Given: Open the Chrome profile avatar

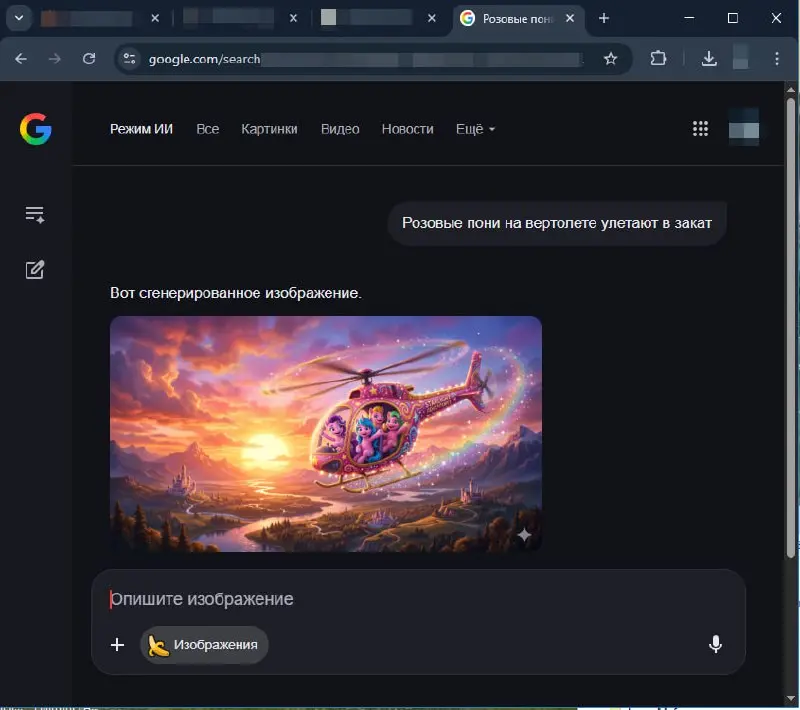Looking at the screenshot, I should point(740,57).
